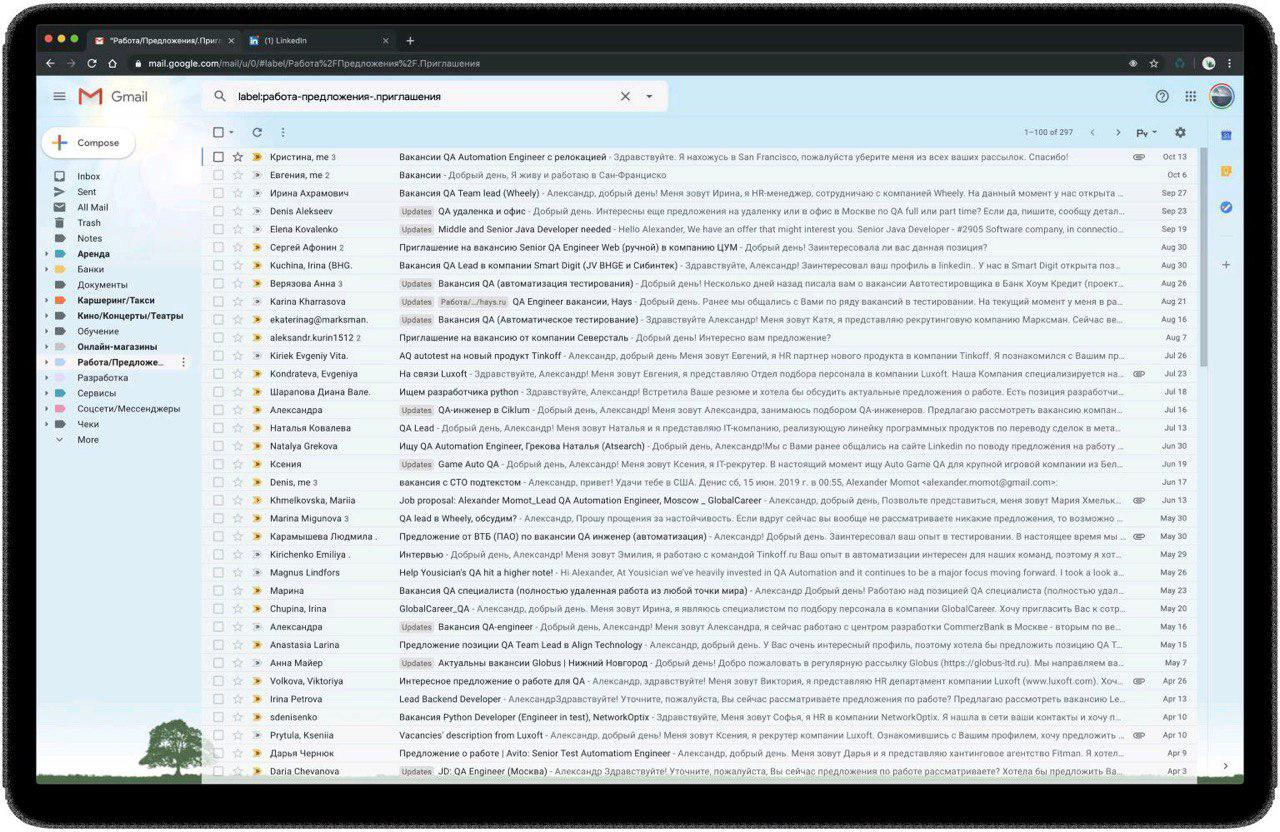Open the Tasks icon in the side panel
Viewport: 1280px width, 832px height.
coord(1226,207)
